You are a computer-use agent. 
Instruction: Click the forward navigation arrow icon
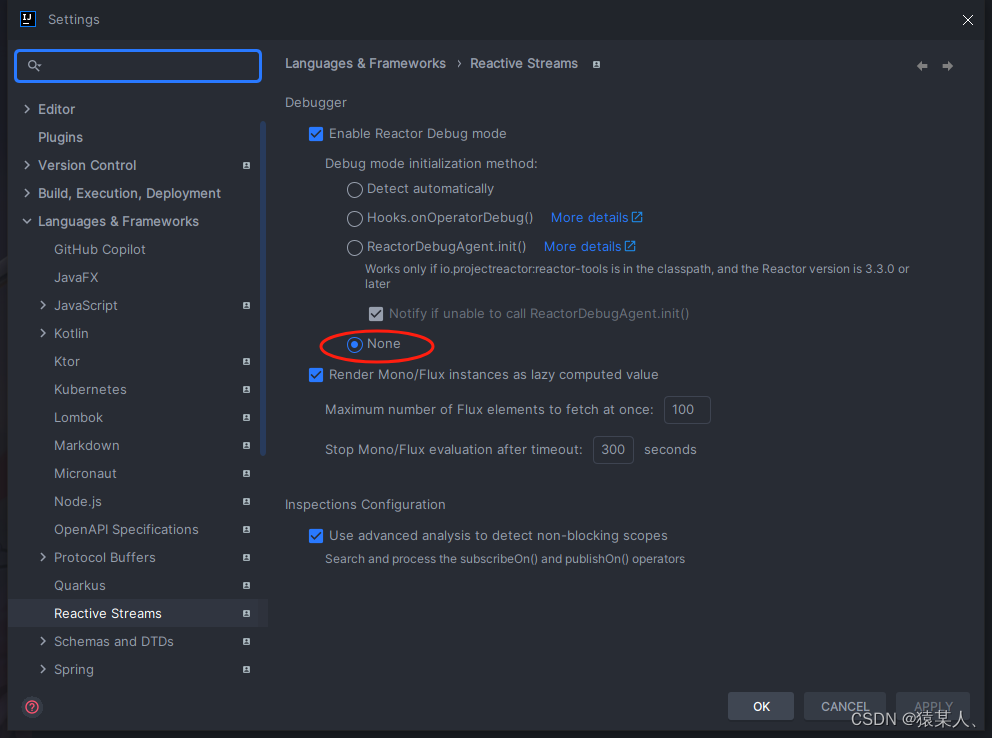(x=947, y=66)
